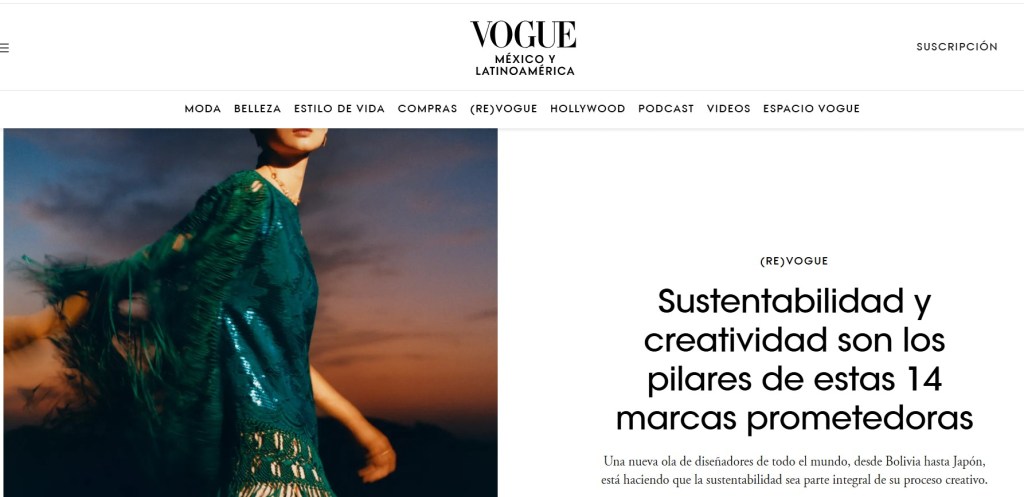Select Estilo de Vida section
Image resolution: width=1024 pixels, height=497 pixels.
pyautogui.click(x=339, y=109)
